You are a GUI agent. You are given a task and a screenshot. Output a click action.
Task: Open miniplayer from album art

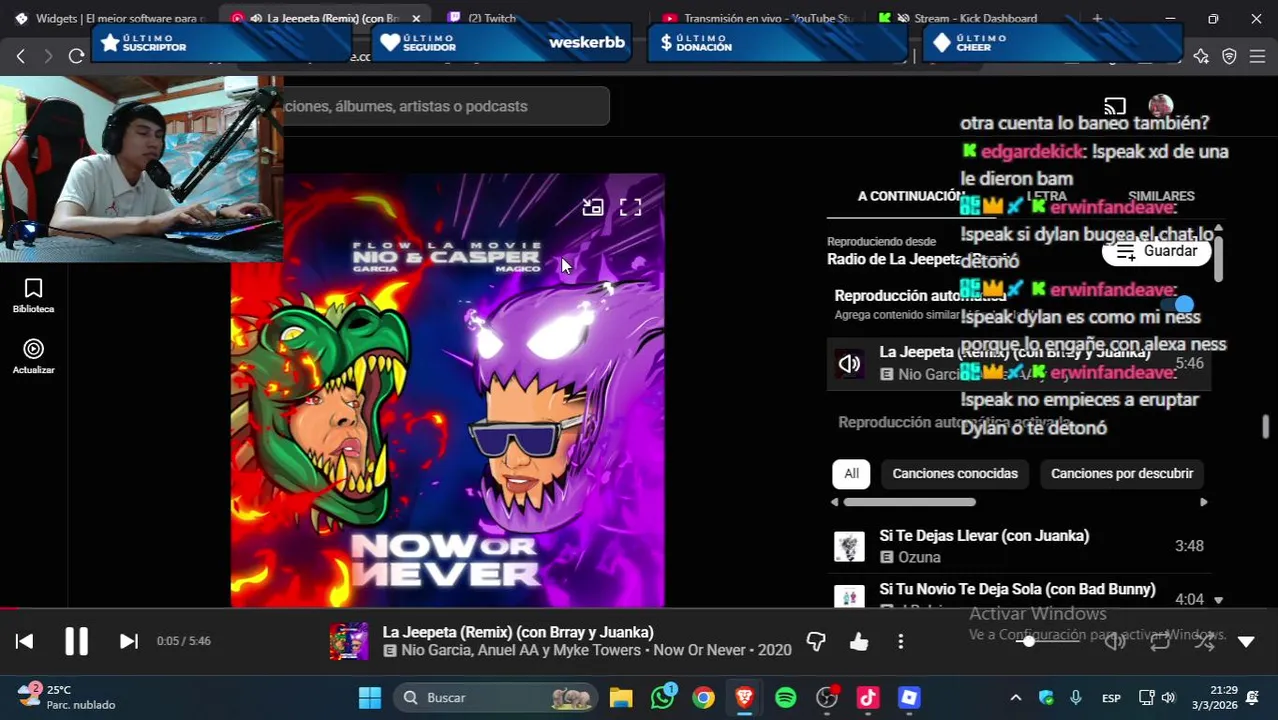tap(593, 207)
